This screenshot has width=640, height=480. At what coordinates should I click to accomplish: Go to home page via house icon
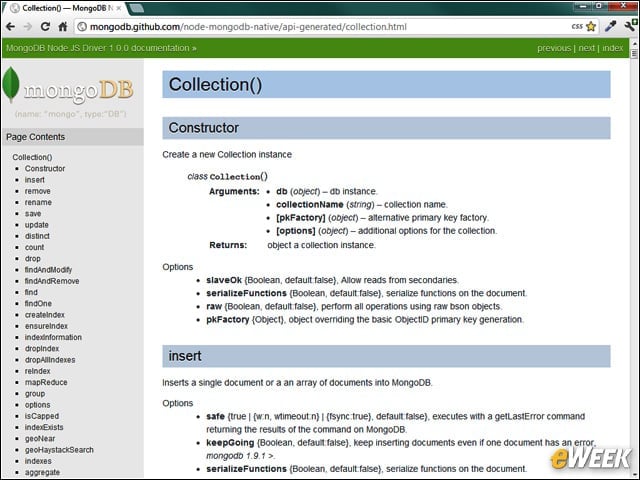click(x=62, y=27)
